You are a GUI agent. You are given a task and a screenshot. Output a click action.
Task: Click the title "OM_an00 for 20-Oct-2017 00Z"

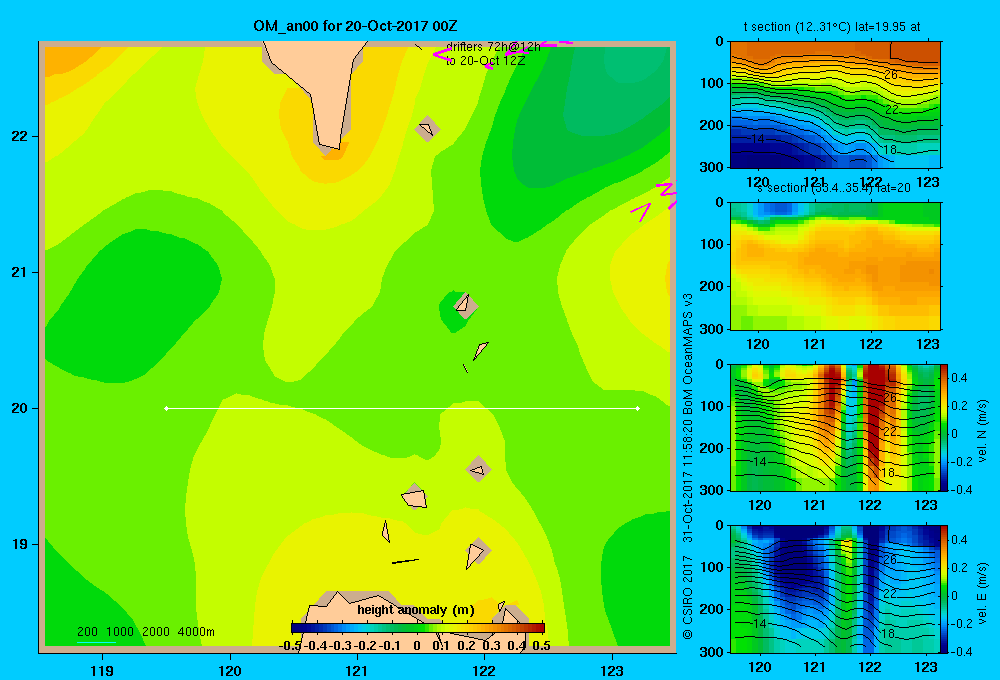click(x=355, y=26)
